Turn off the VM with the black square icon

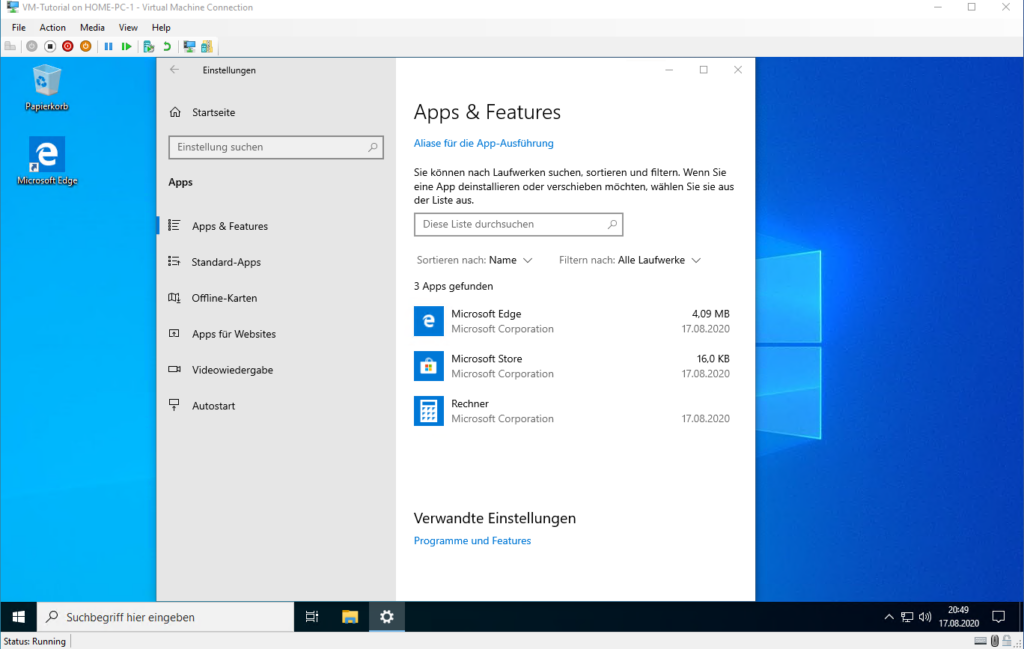[x=50, y=46]
